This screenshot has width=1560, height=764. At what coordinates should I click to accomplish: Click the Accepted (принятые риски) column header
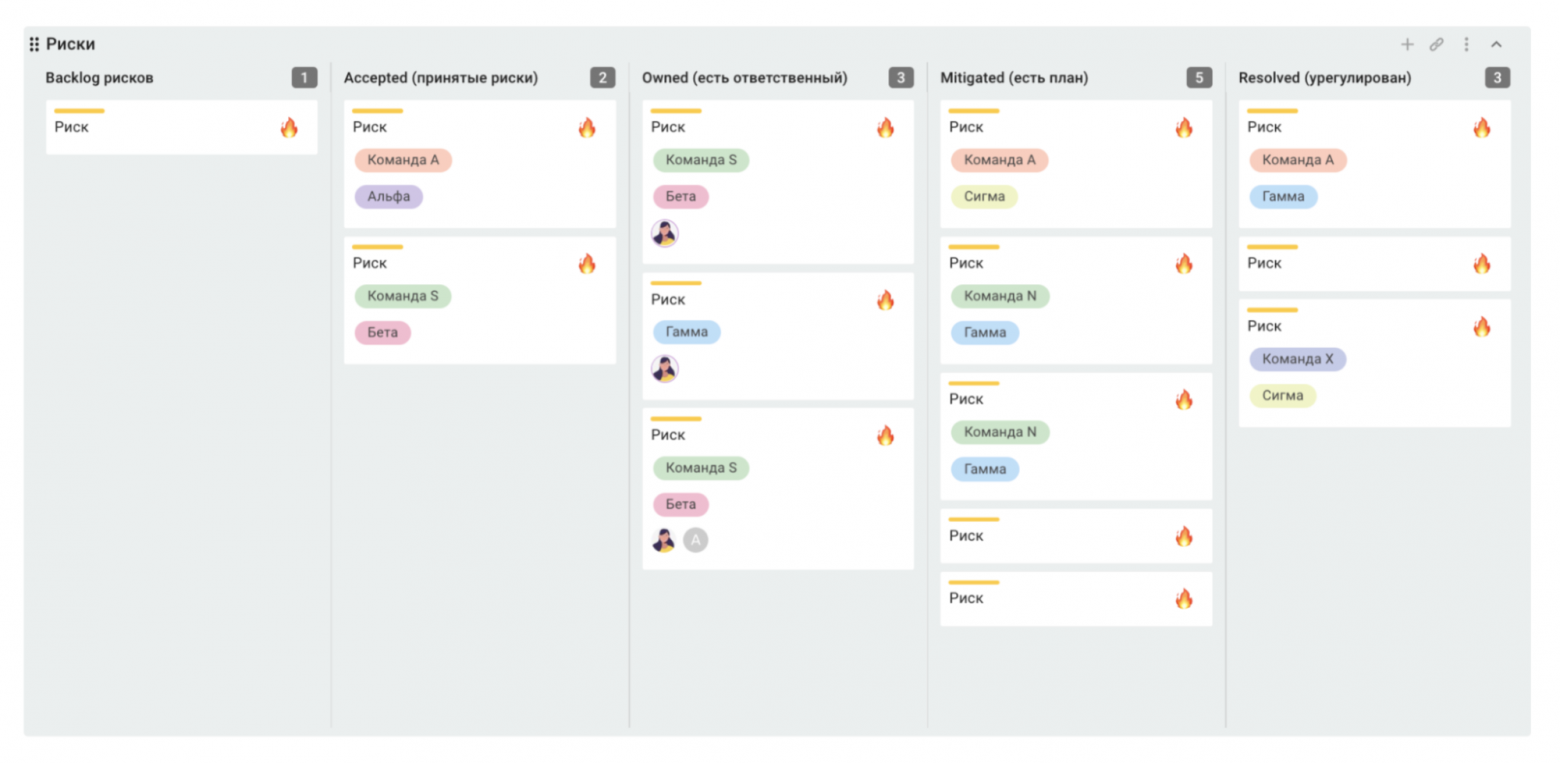(x=441, y=78)
